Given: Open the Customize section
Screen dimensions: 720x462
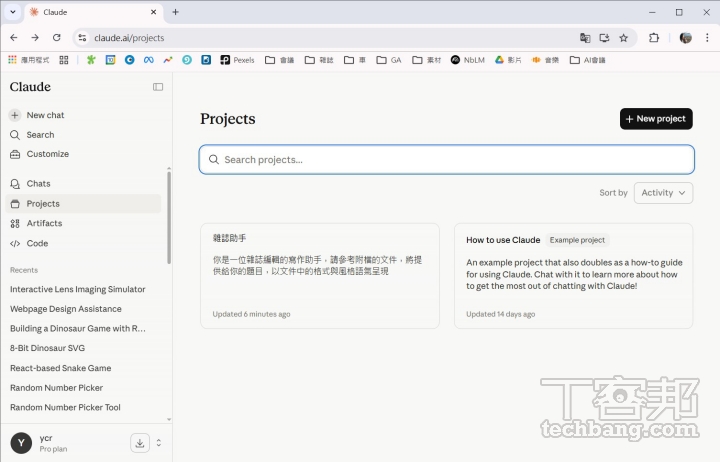Looking at the screenshot, I should pyautogui.click(x=39, y=154).
